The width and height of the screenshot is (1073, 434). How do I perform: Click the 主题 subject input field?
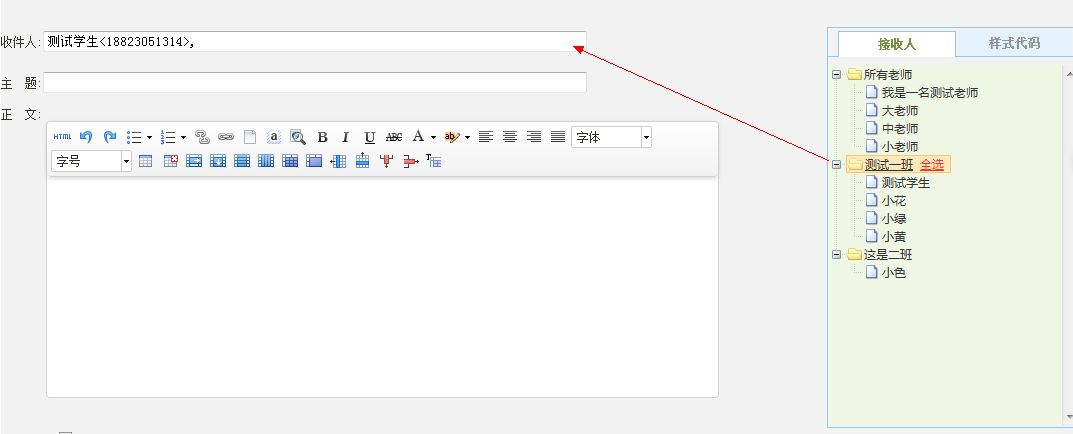[x=314, y=82]
